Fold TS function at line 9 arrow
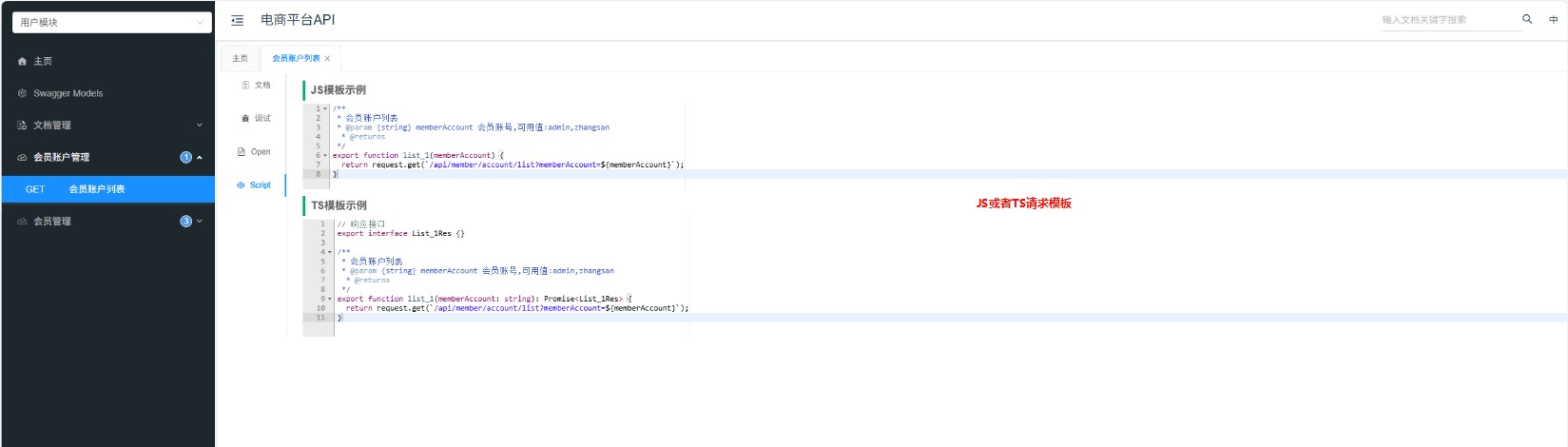Viewport: 1568px width, 447px height. 330,299
